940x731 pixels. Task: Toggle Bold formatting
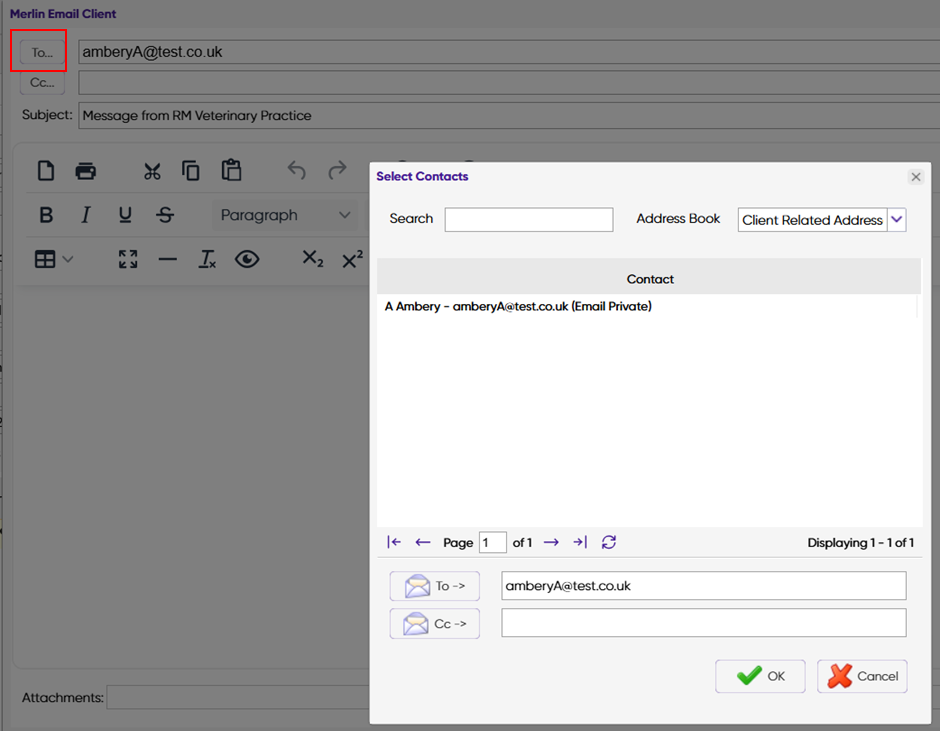pos(46,215)
